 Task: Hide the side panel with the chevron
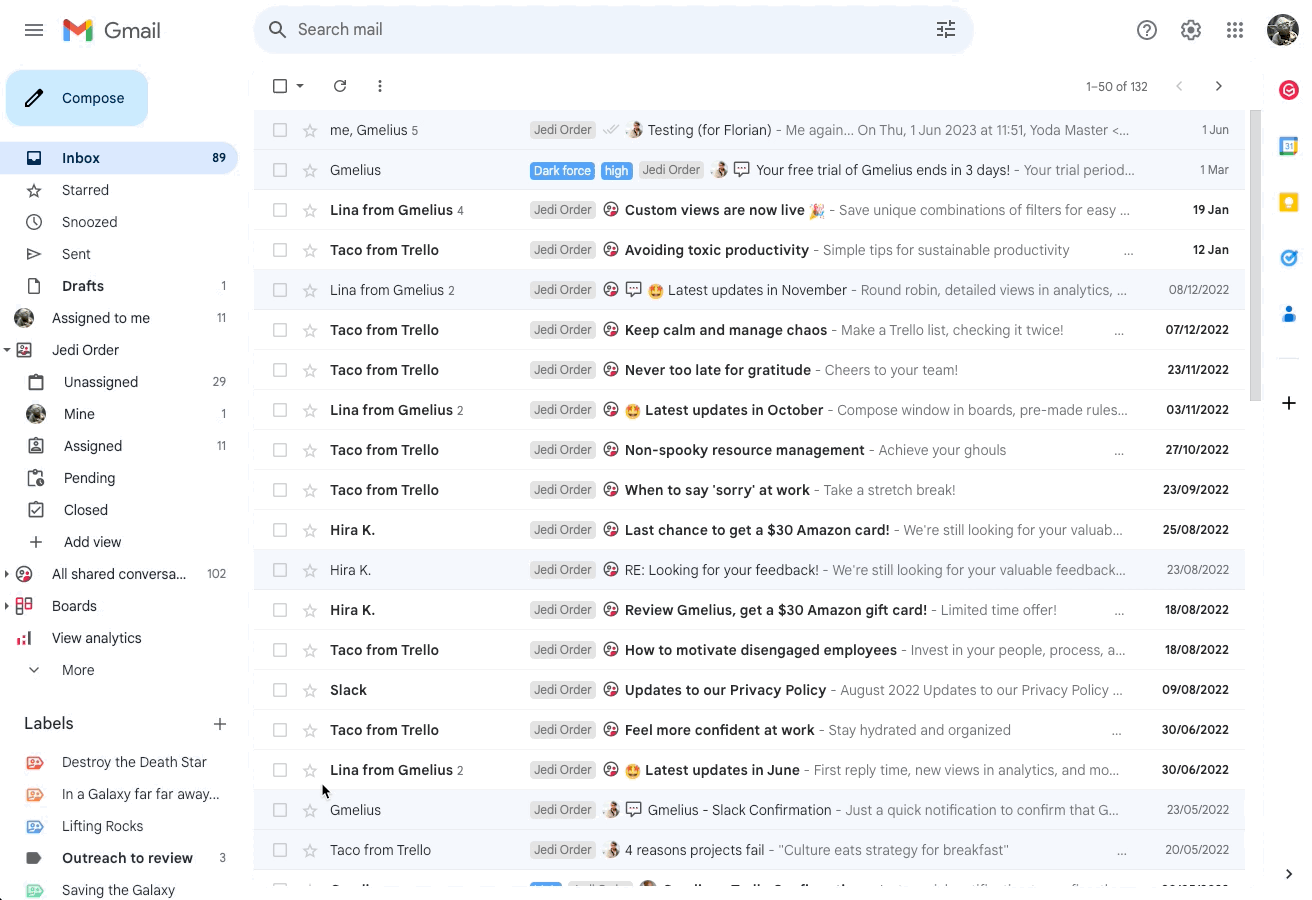1289,874
